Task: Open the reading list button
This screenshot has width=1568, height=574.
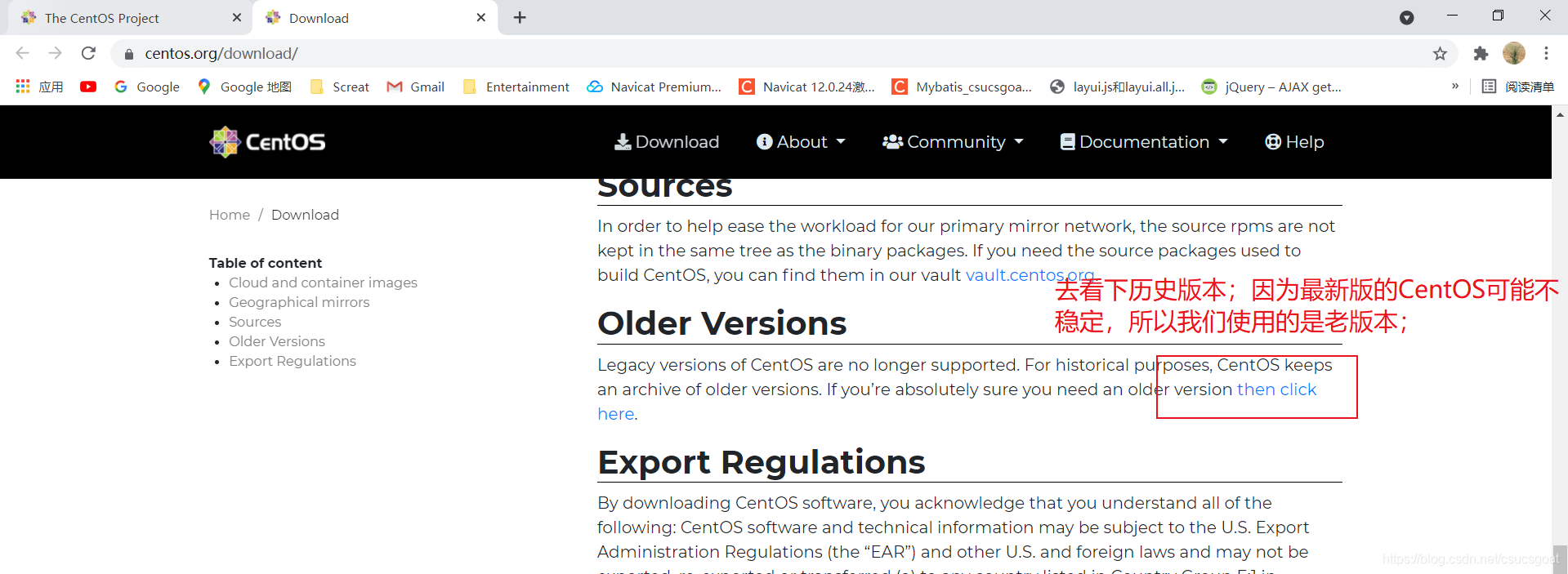Action: (x=1518, y=87)
